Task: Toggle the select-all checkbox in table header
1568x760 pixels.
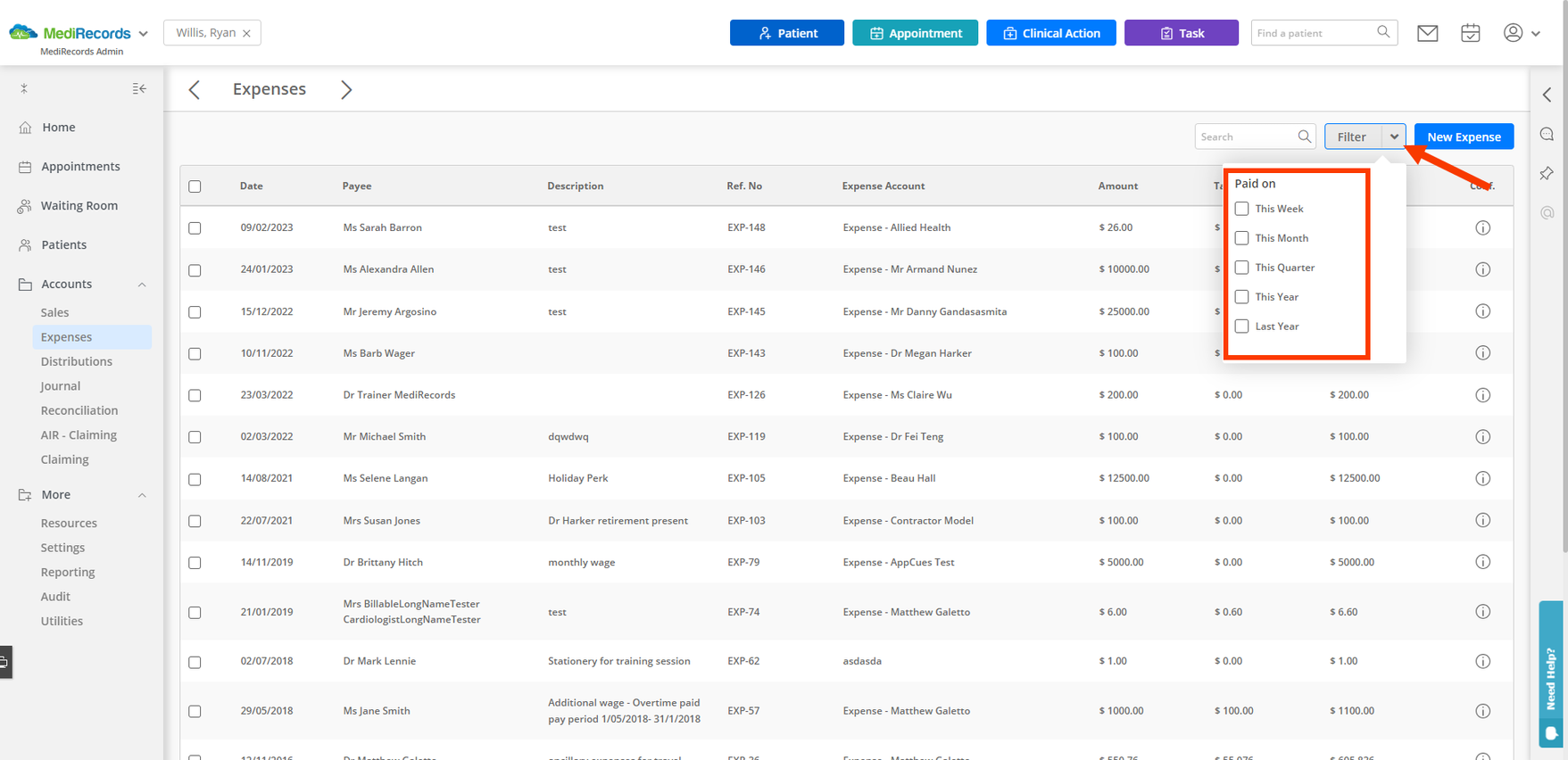Action: click(x=195, y=186)
